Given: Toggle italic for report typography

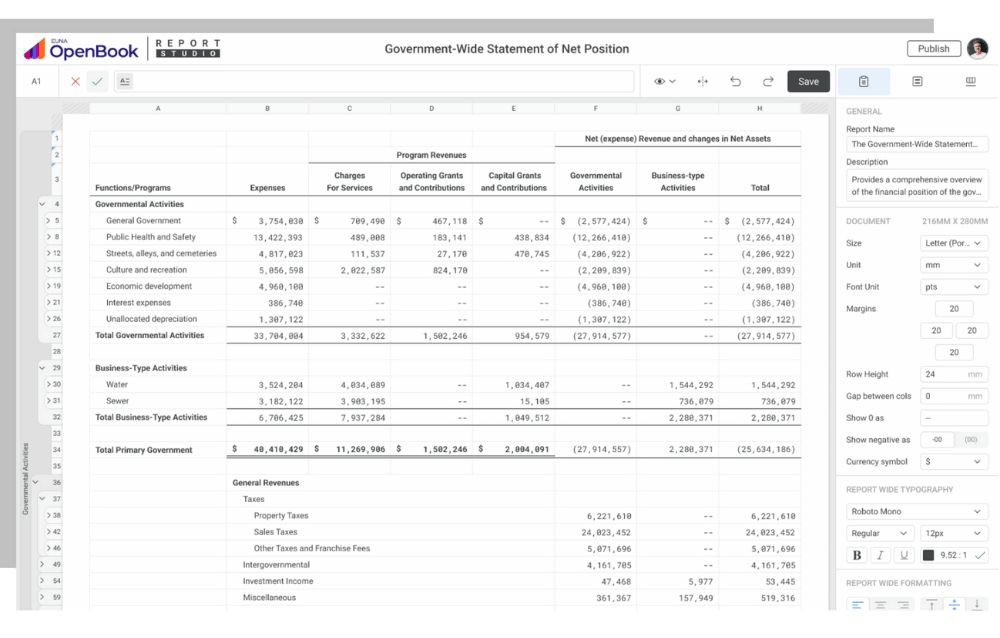Looking at the screenshot, I should click(x=880, y=555).
